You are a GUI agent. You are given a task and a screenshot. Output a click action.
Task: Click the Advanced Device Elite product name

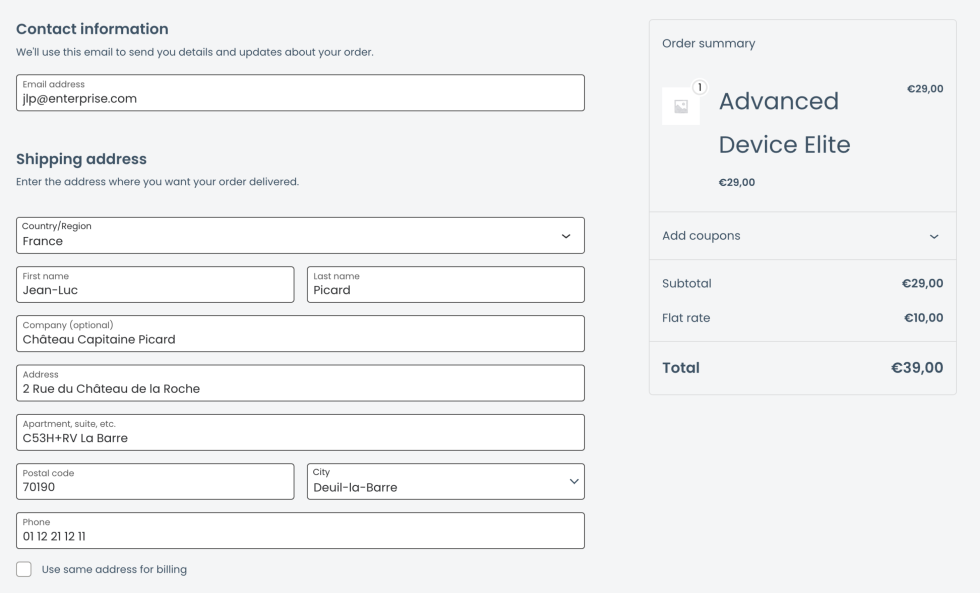tap(784, 123)
